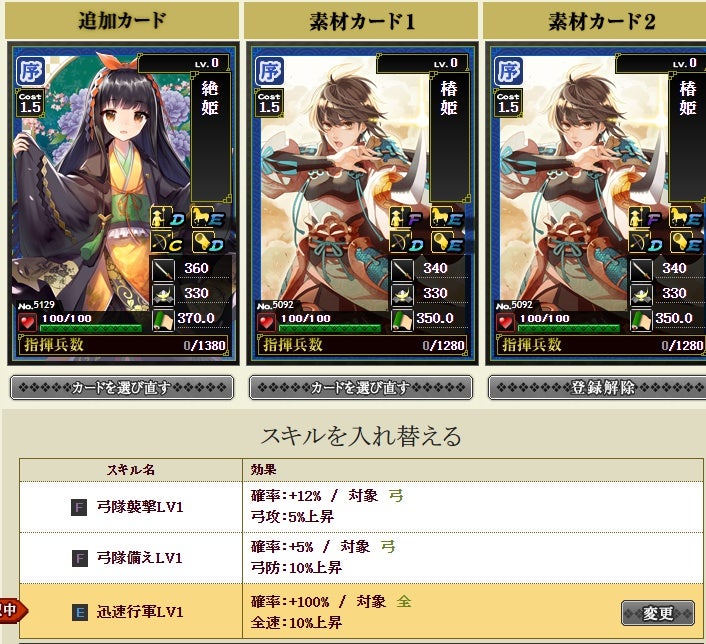The height and width of the screenshot is (644, 706).
Task: Click the F rank badge beside 弓隊襲撃LV1
Action: click(79, 508)
